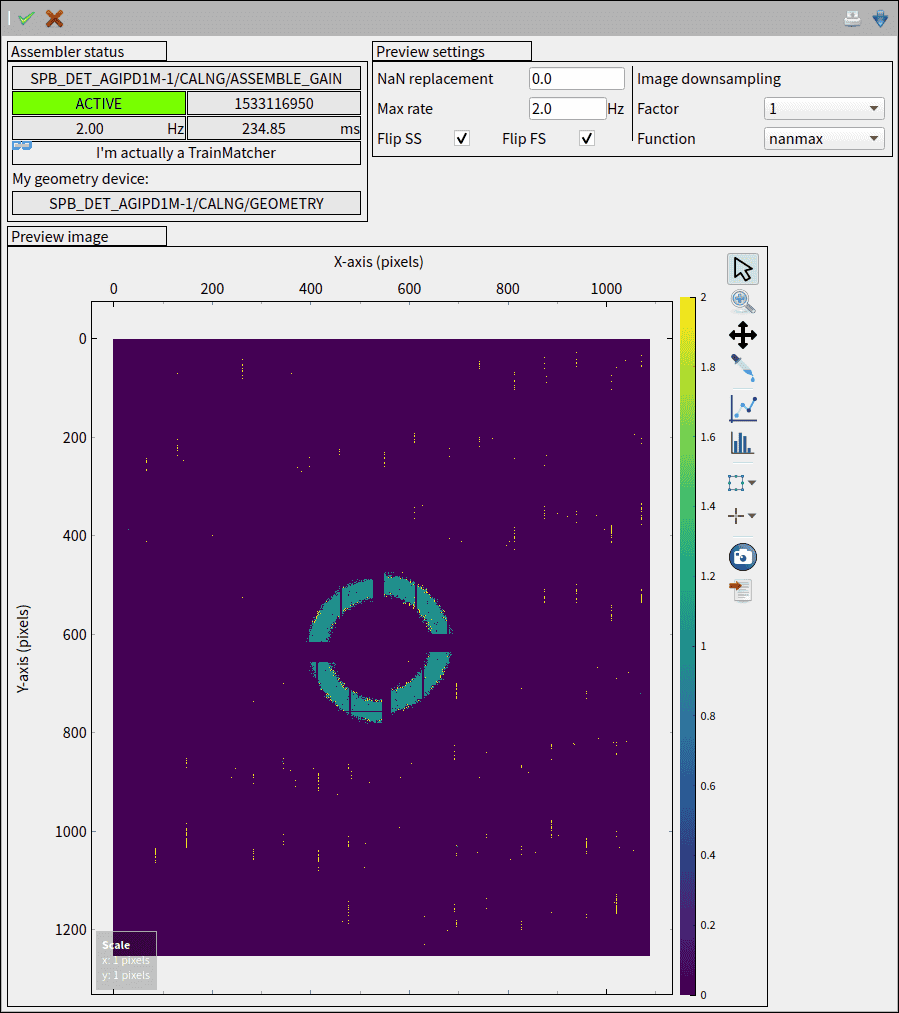Image resolution: width=899 pixels, height=1013 pixels.
Task: Activate the magnifier zoom tool
Action: pyautogui.click(x=743, y=302)
